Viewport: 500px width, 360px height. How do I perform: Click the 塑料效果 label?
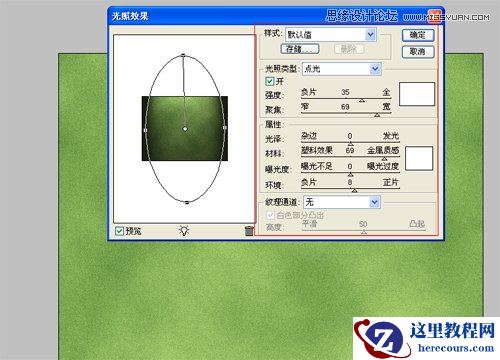317,150
